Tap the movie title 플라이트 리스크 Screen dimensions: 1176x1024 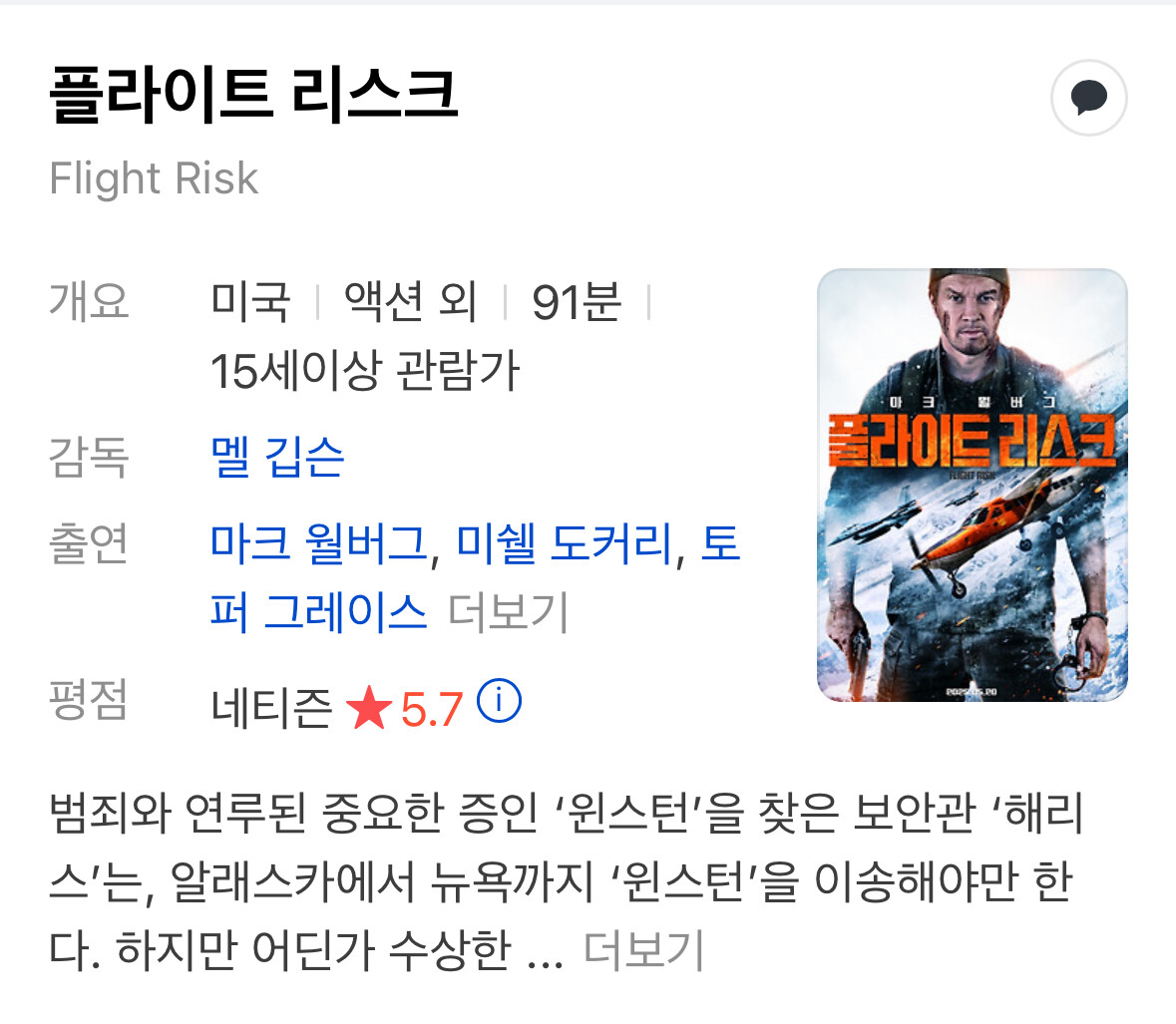click(253, 95)
